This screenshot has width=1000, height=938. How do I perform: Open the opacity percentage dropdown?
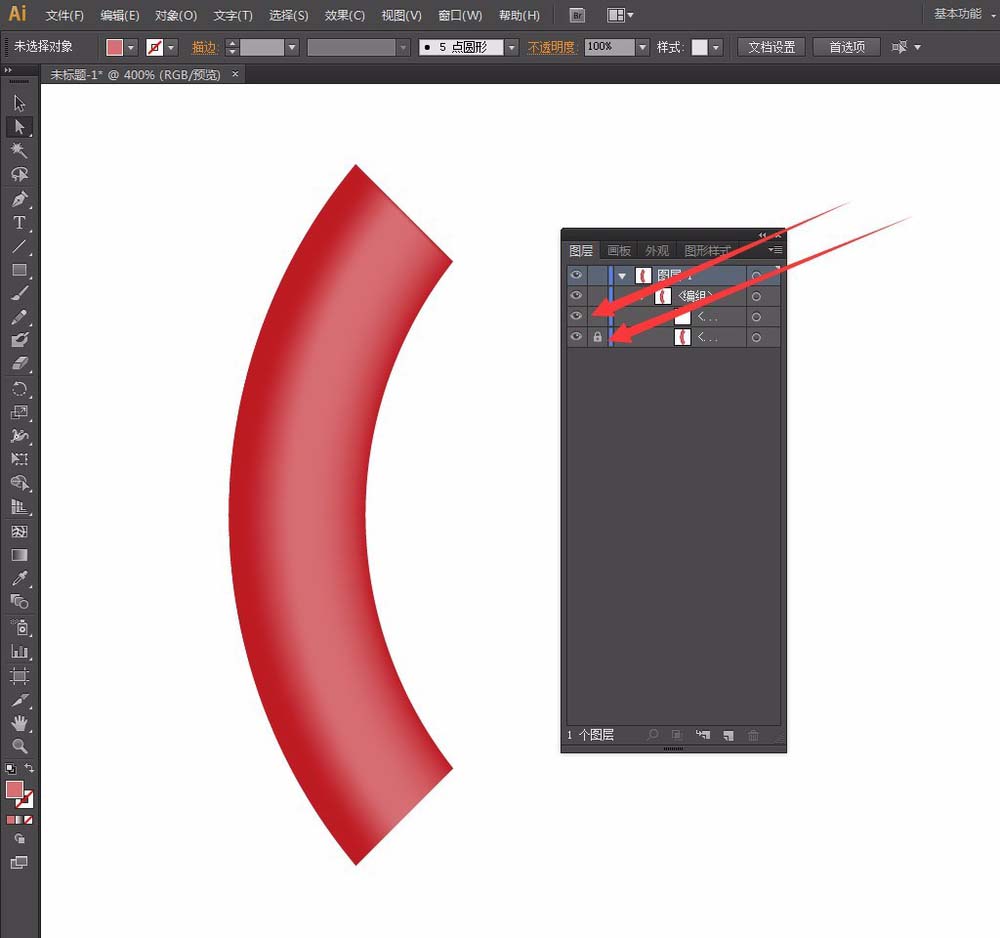pos(641,46)
